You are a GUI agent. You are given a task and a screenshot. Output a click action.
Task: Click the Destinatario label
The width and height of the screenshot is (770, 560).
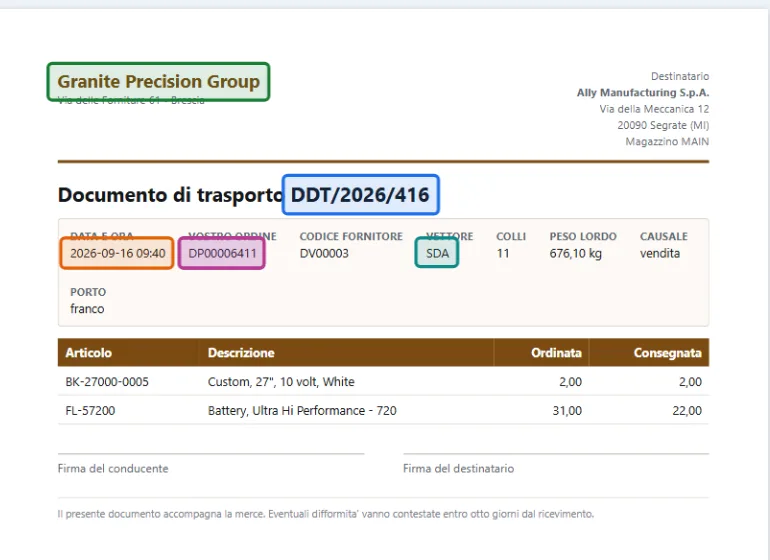[x=680, y=76]
